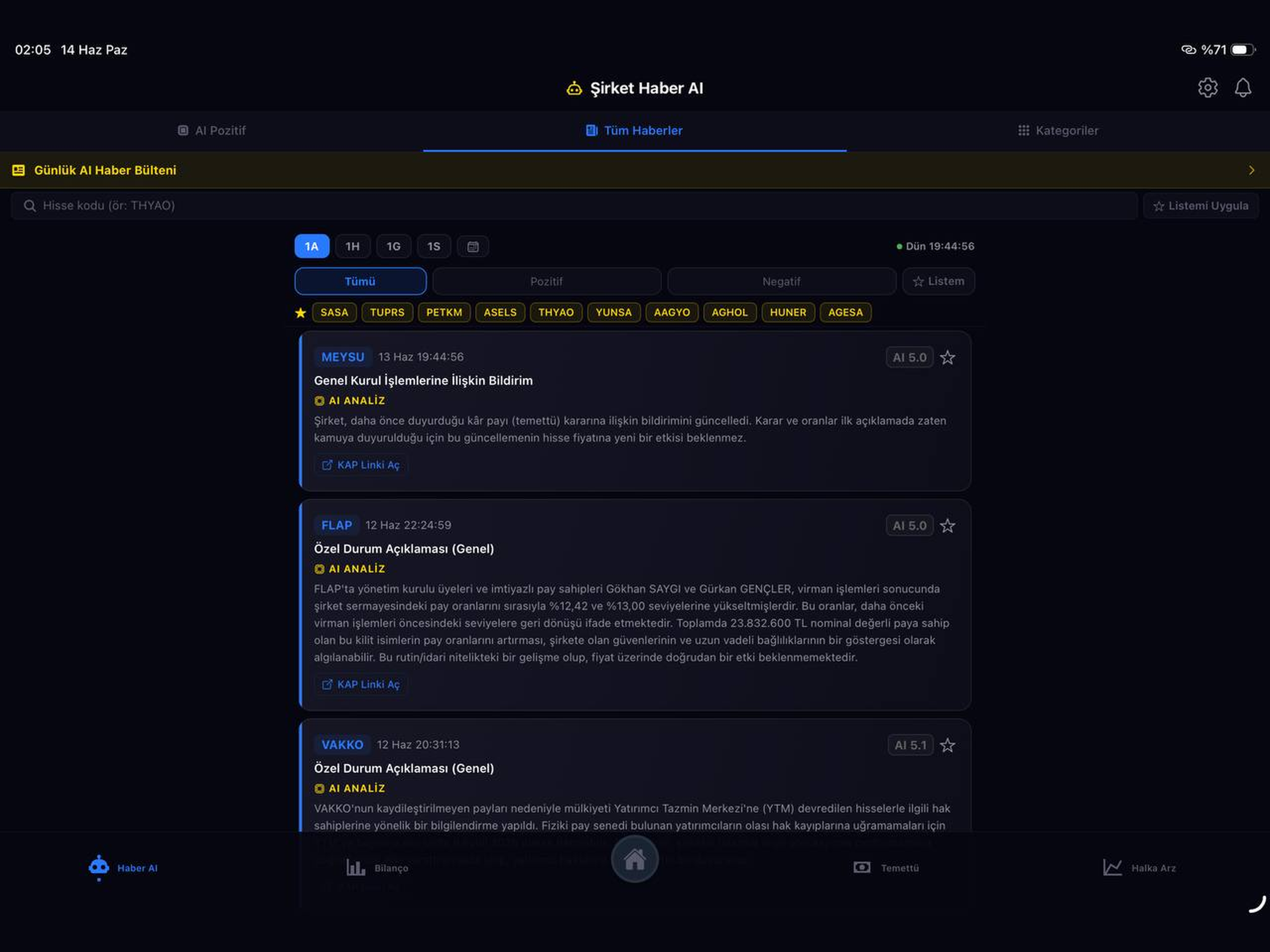The image size is (1270, 952).
Task: Click the MEYSU ticker badge
Action: [343, 357]
